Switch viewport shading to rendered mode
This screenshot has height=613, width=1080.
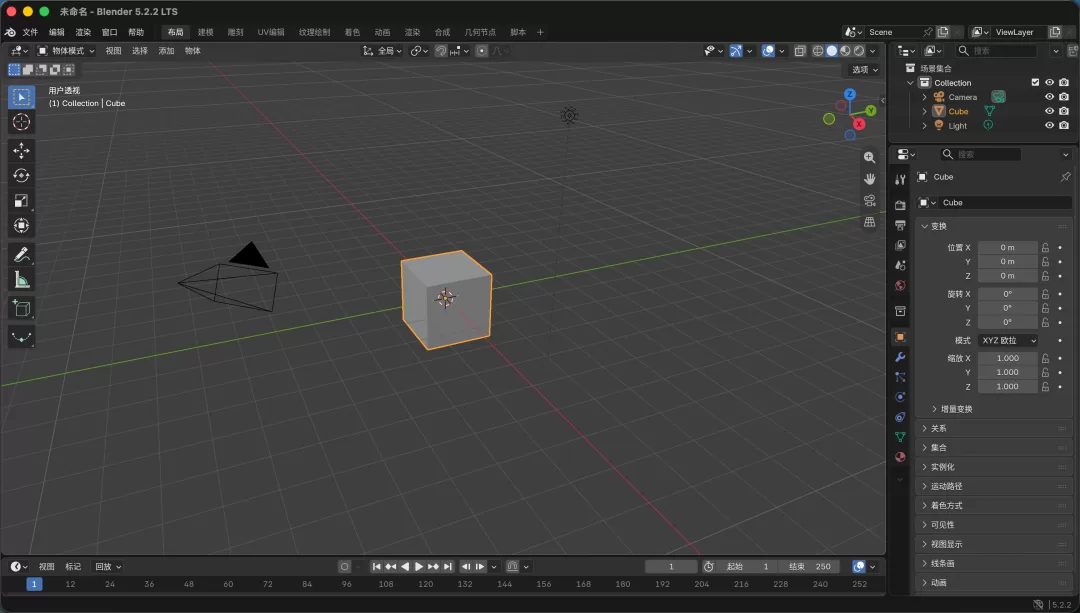859,51
